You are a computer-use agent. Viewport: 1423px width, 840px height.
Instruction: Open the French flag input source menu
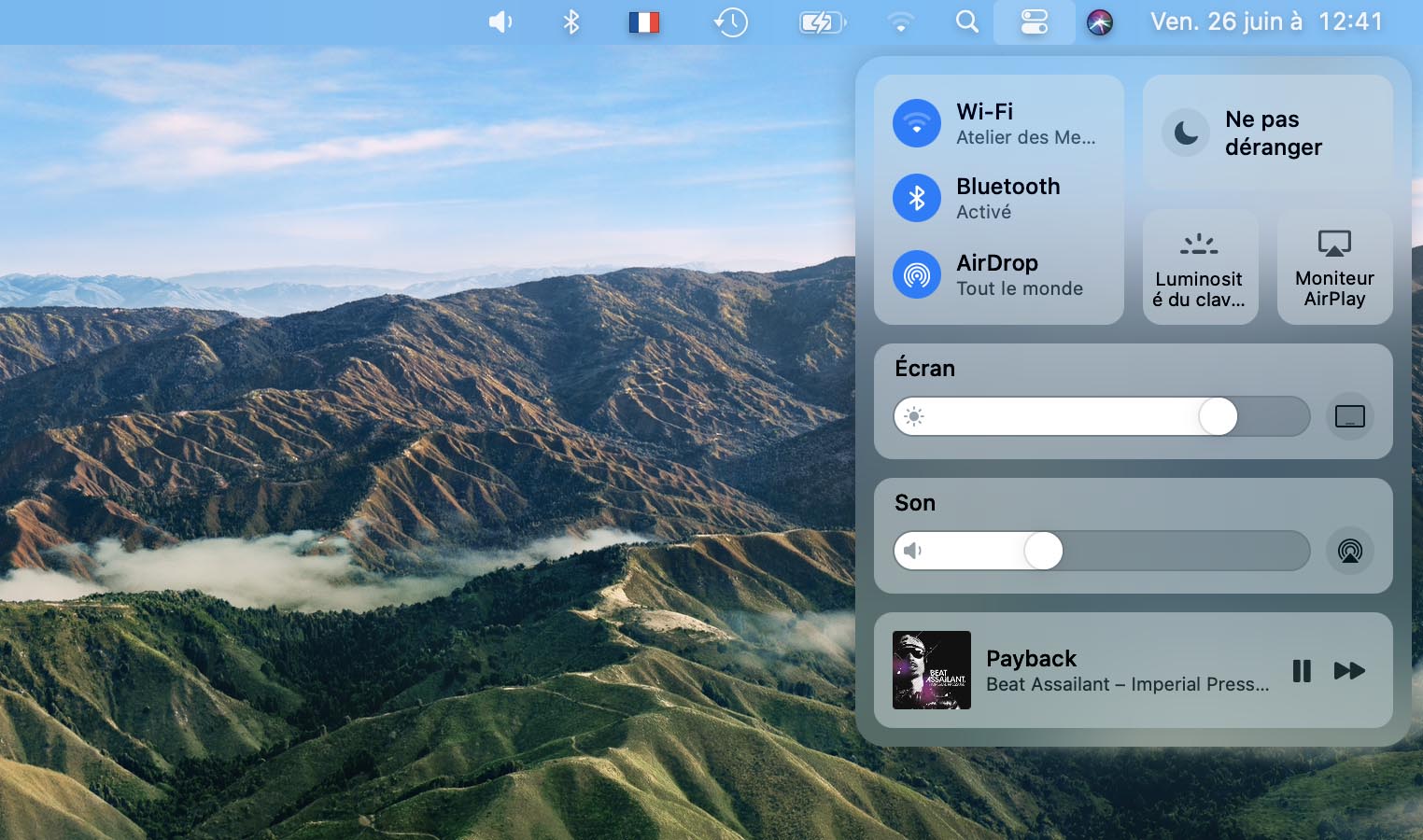(644, 21)
